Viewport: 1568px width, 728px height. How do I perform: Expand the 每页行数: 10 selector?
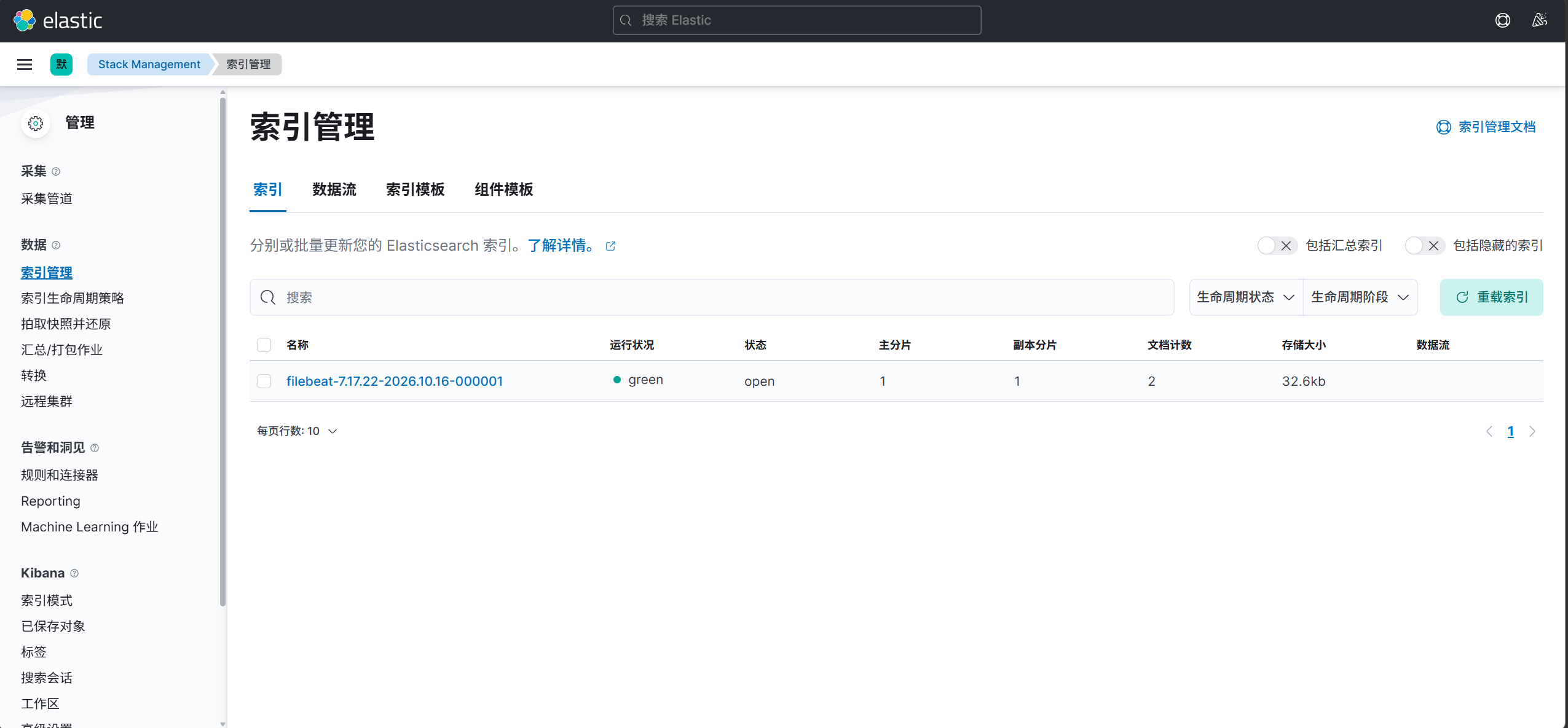(x=297, y=431)
